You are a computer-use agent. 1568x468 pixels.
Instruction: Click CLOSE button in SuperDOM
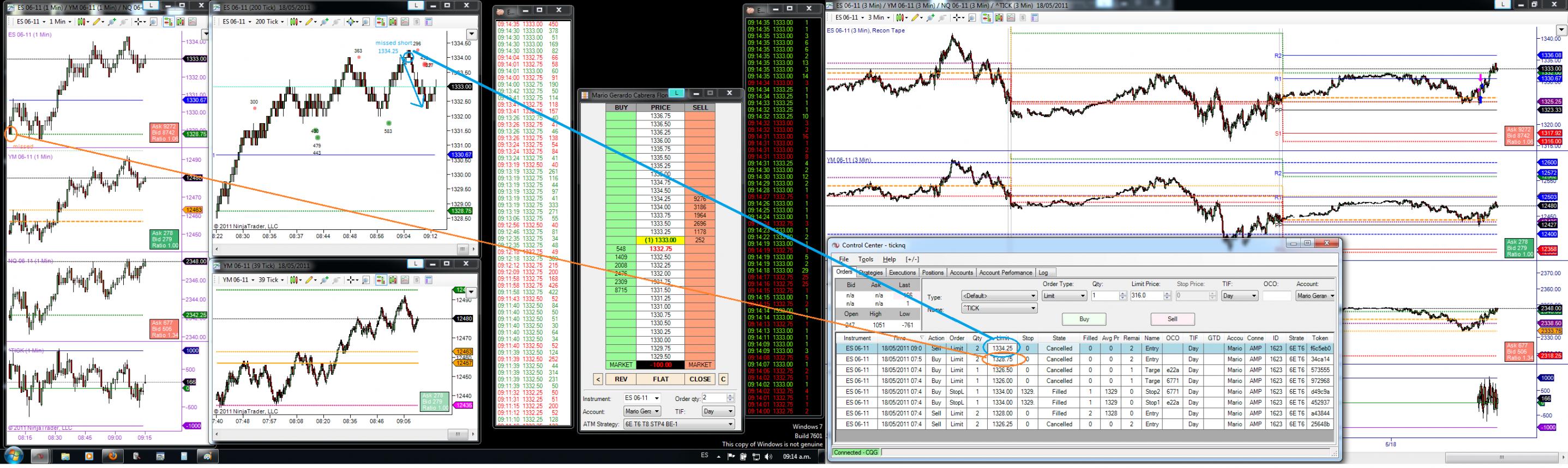point(700,379)
